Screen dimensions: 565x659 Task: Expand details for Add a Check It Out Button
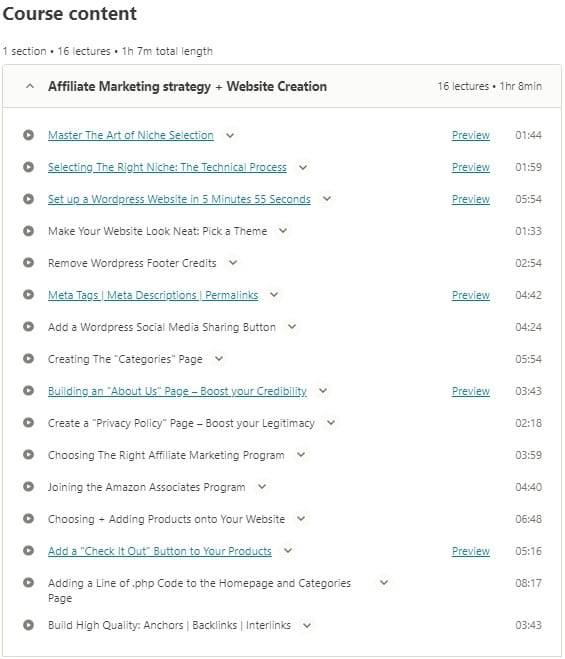(x=288, y=551)
